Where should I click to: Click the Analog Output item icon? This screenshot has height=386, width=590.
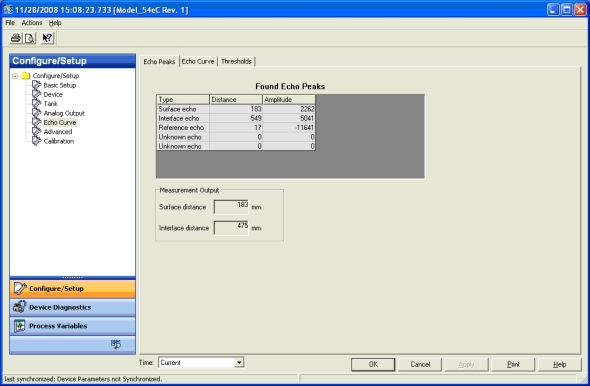pos(36,113)
